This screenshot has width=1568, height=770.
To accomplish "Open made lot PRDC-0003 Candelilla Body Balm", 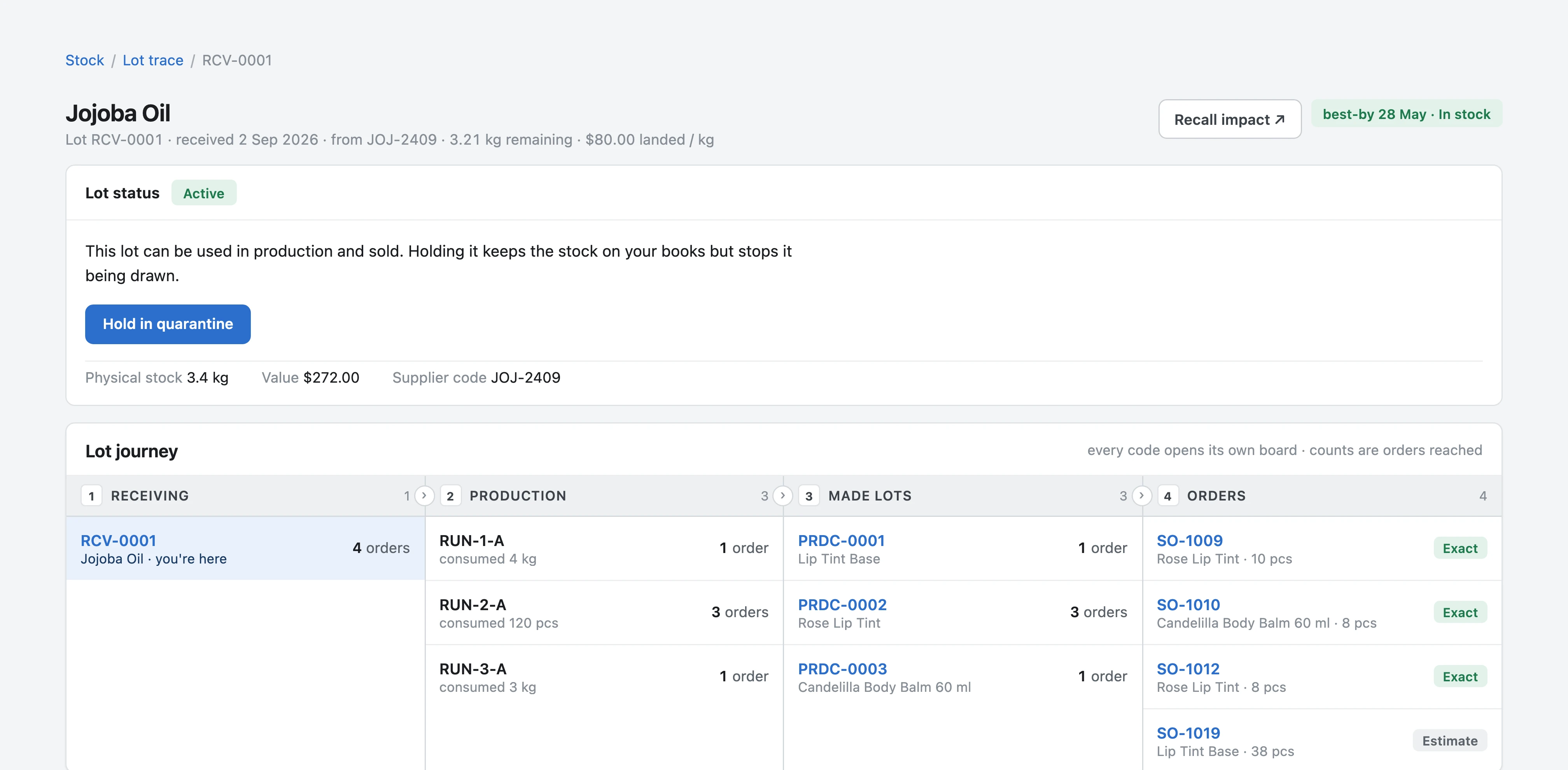I will point(842,669).
